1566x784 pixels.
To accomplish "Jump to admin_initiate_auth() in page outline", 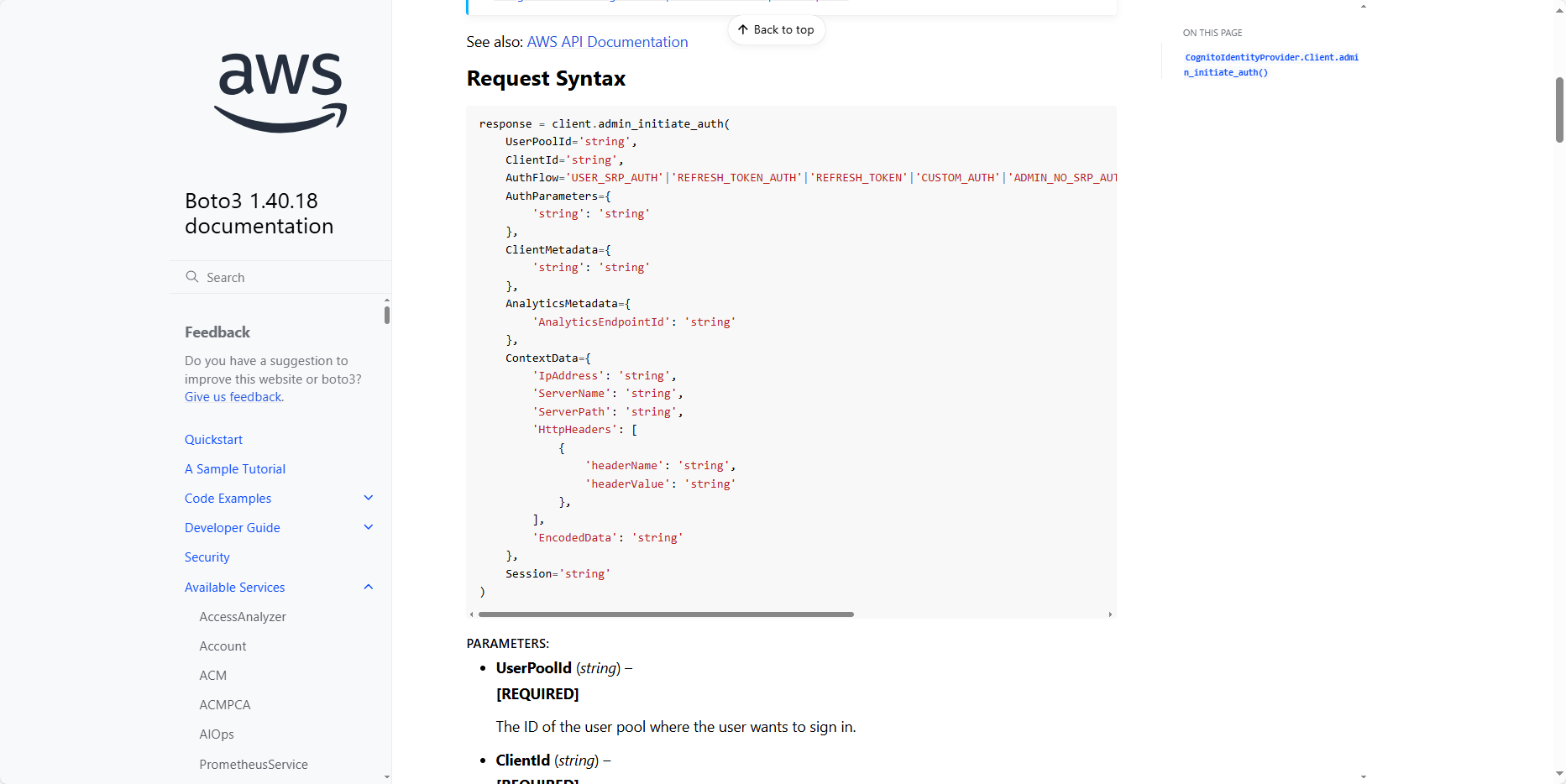I will tap(1270, 65).
